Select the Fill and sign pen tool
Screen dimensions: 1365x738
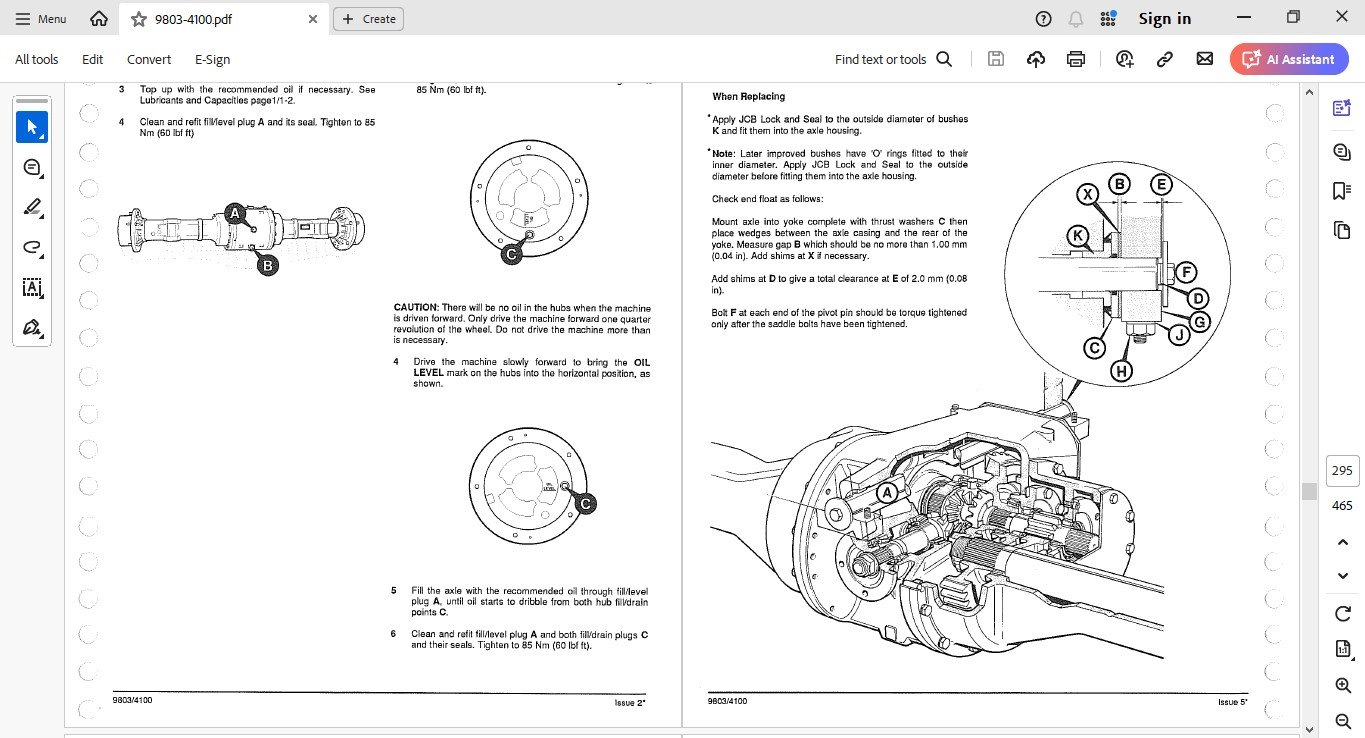pos(32,327)
